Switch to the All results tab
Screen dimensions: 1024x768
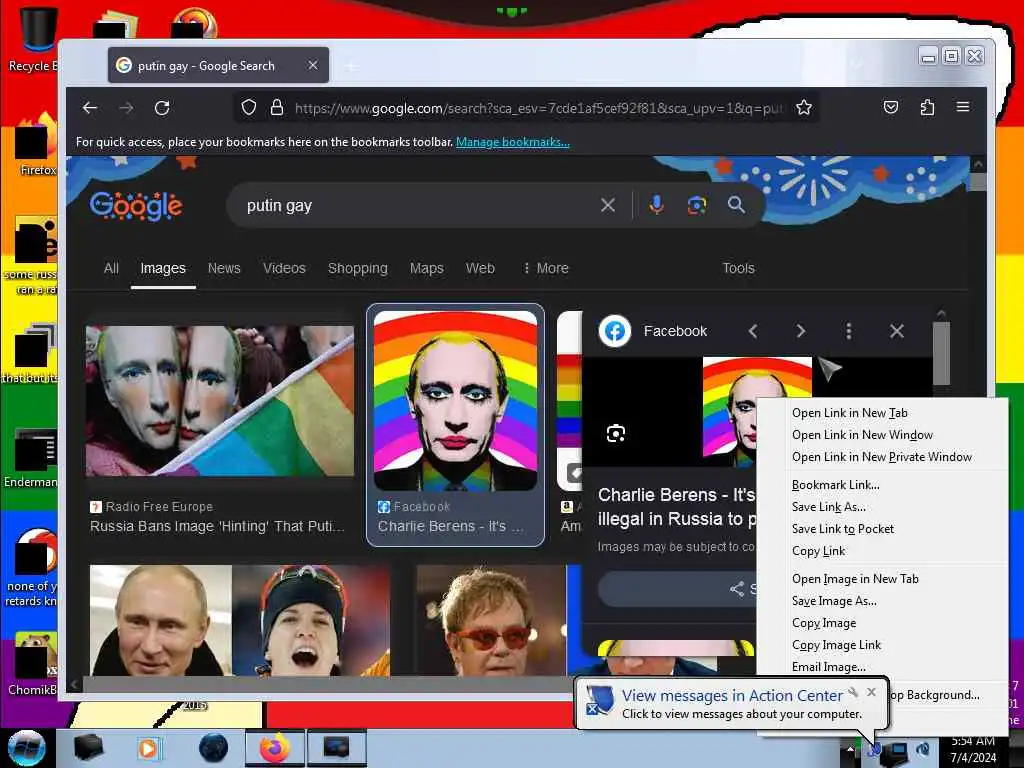click(111, 268)
